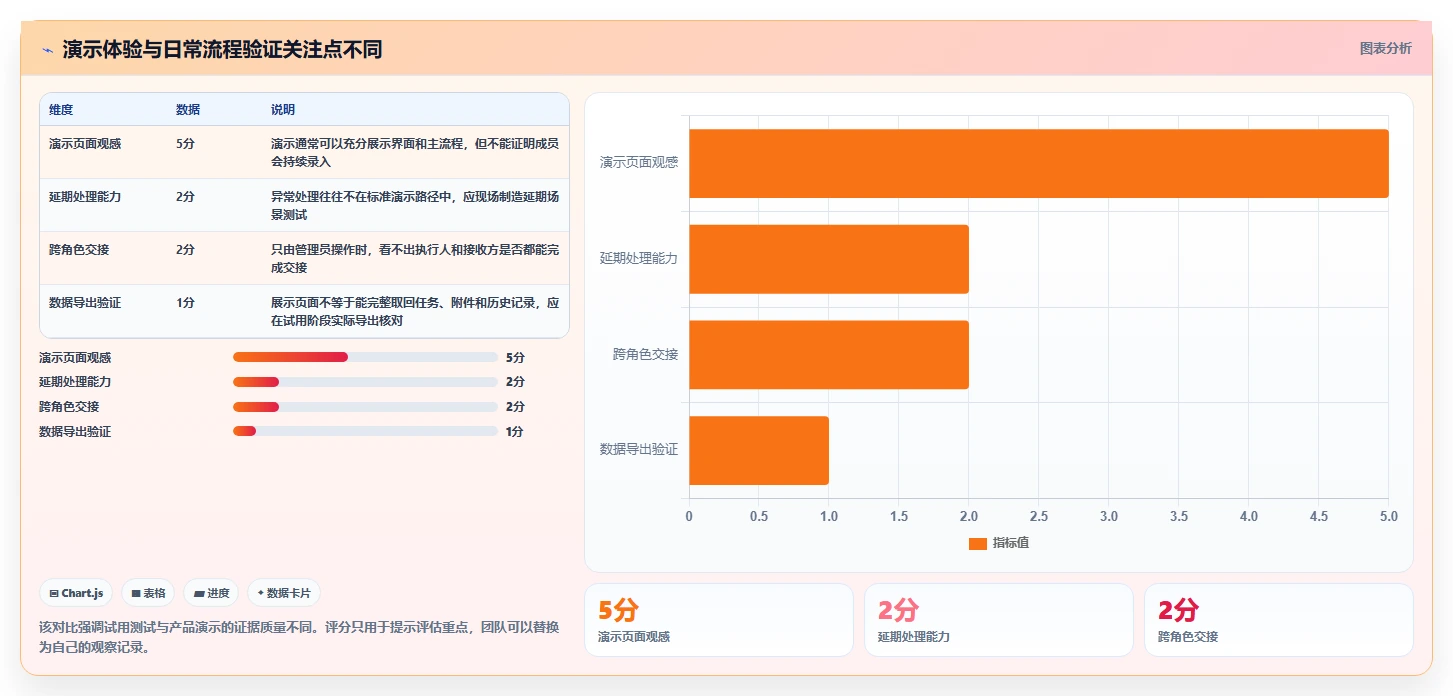This screenshot has width=1453, height=696.
Task: Click the 5.0 axis tick label
Action: (1388, 517)
